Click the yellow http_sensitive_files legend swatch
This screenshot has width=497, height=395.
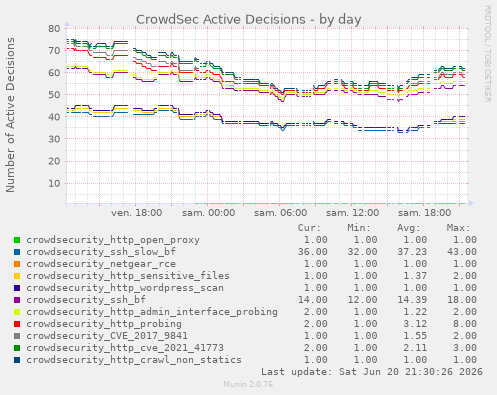point(17,276)
